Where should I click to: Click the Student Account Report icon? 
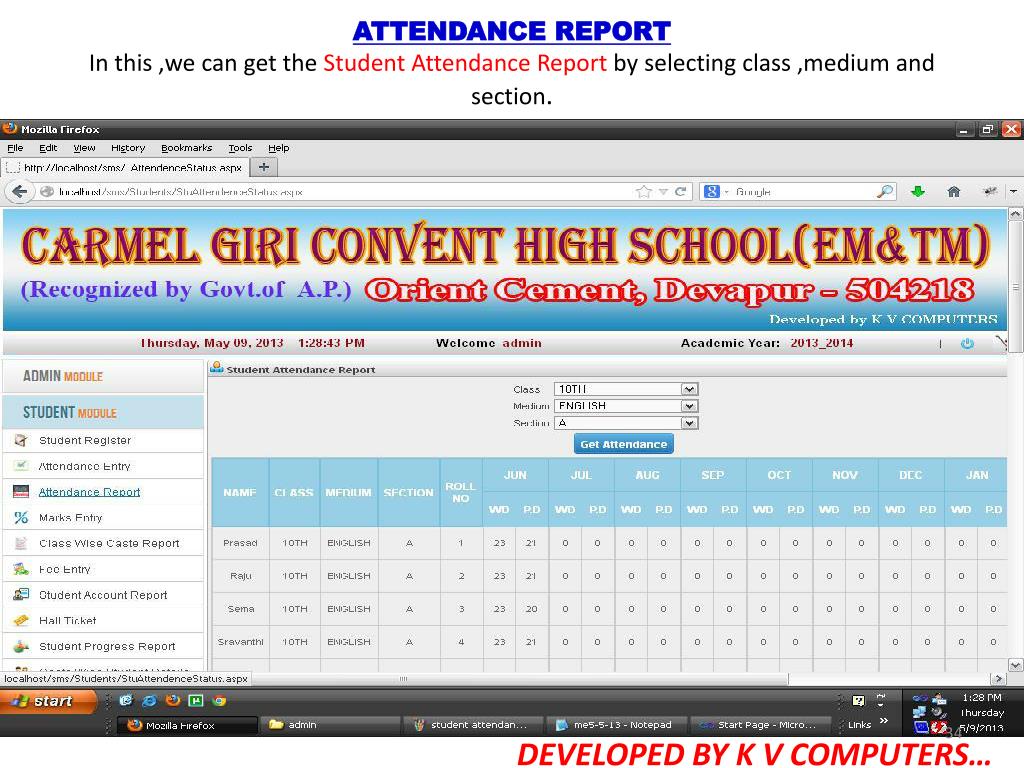21,594
